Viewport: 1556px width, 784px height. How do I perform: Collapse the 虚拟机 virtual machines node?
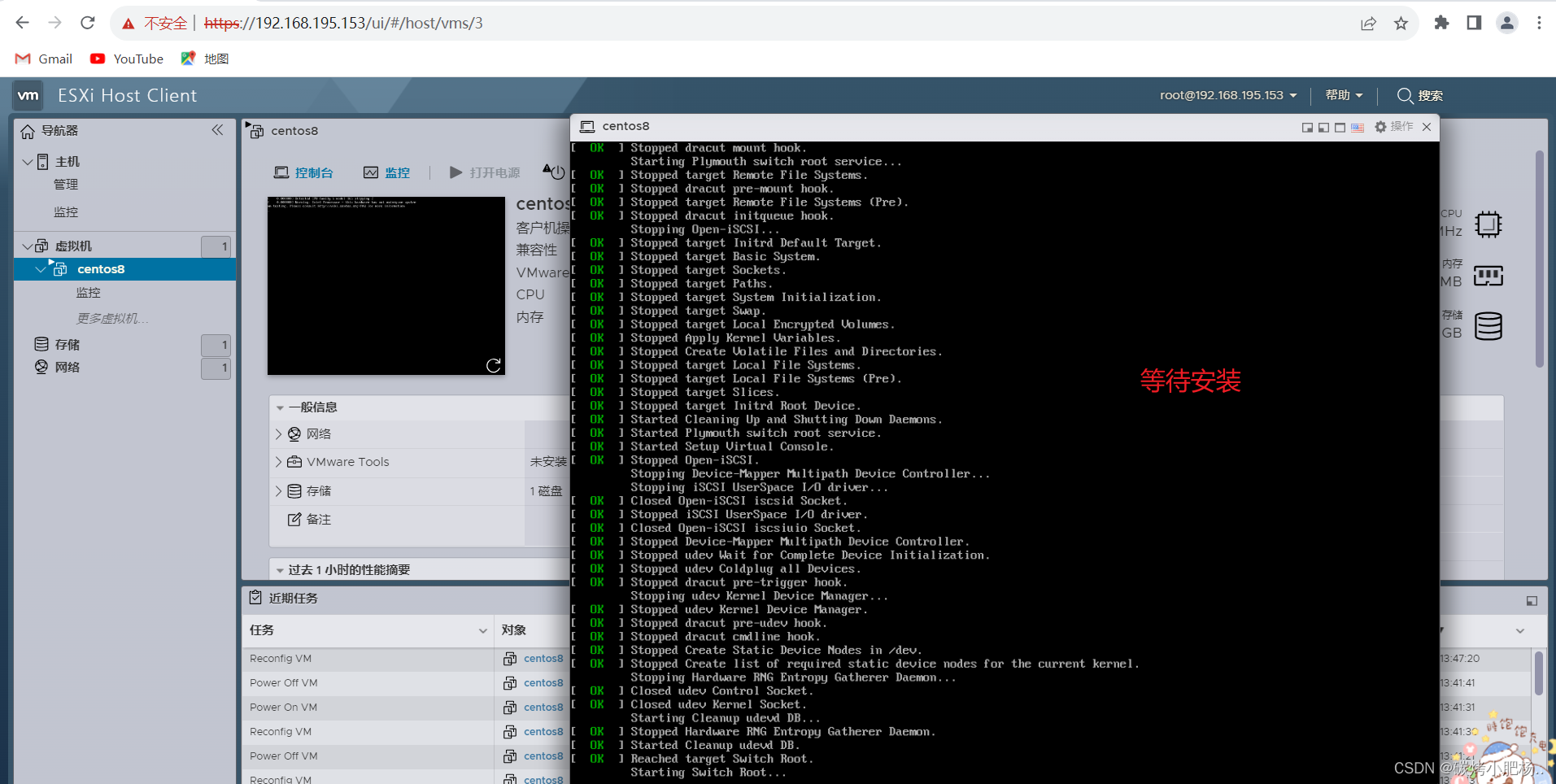[x=27, y=246]
